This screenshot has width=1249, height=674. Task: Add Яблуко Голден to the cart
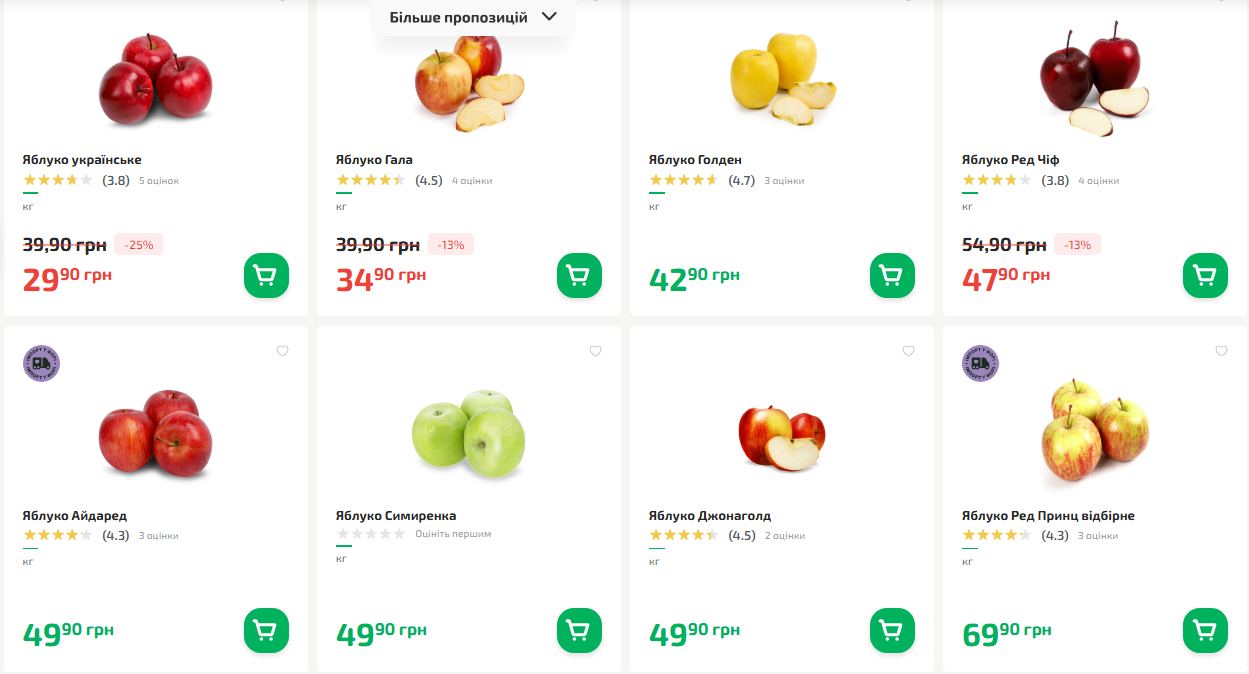coord(892,275)
